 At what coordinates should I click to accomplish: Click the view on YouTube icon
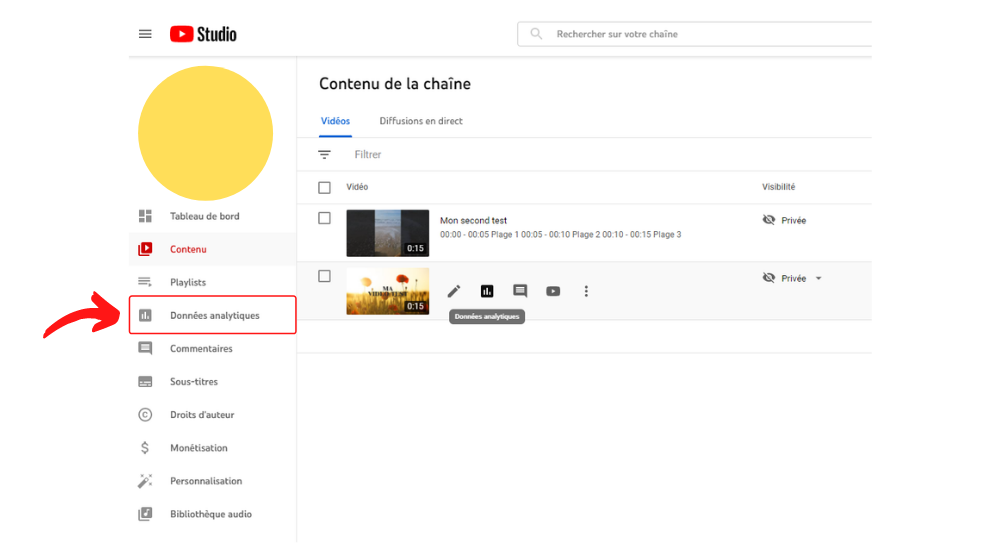[554, 291]
